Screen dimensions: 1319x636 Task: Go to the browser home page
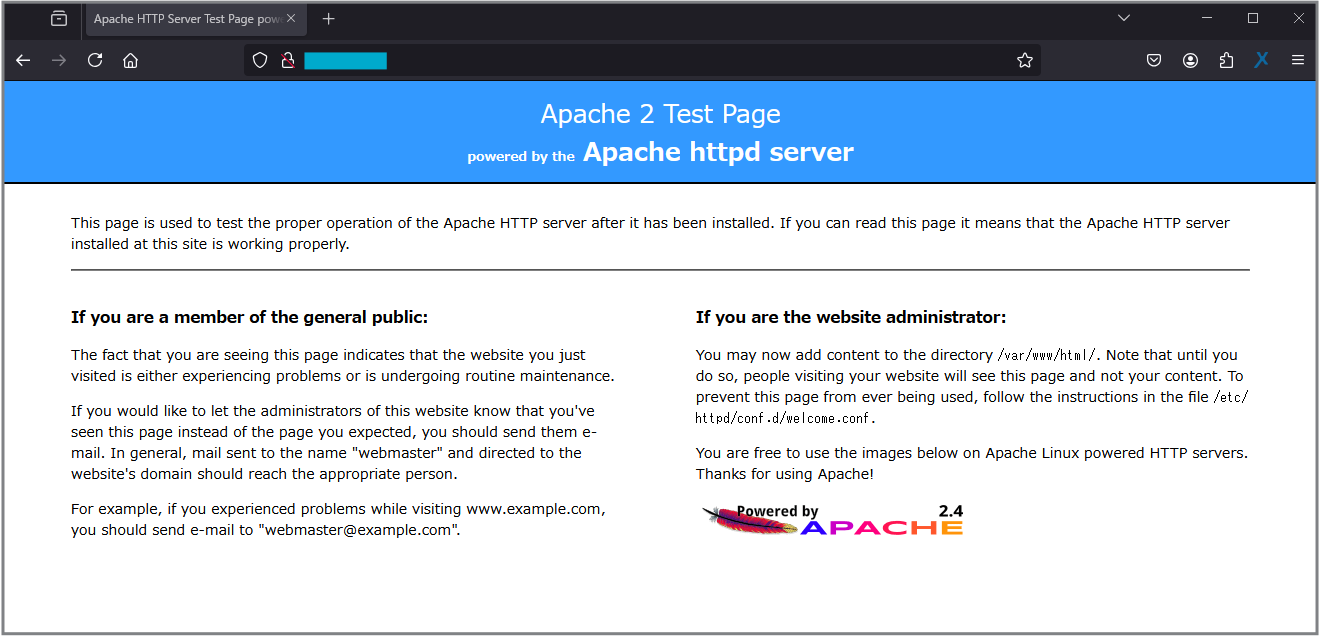[130, 60]
